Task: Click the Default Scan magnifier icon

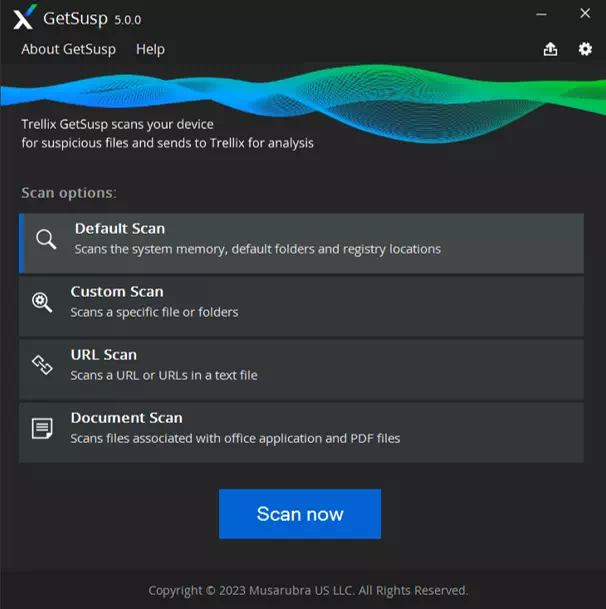Action: click(x=46, y=239)
